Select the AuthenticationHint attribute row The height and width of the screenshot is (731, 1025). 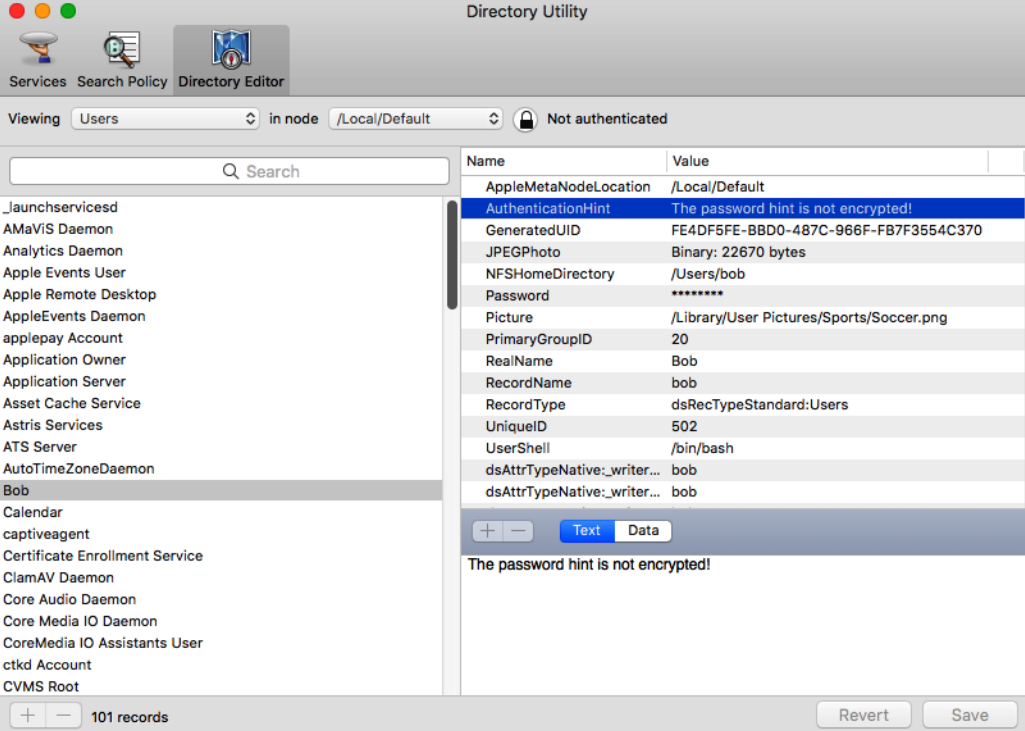point(743,209)
